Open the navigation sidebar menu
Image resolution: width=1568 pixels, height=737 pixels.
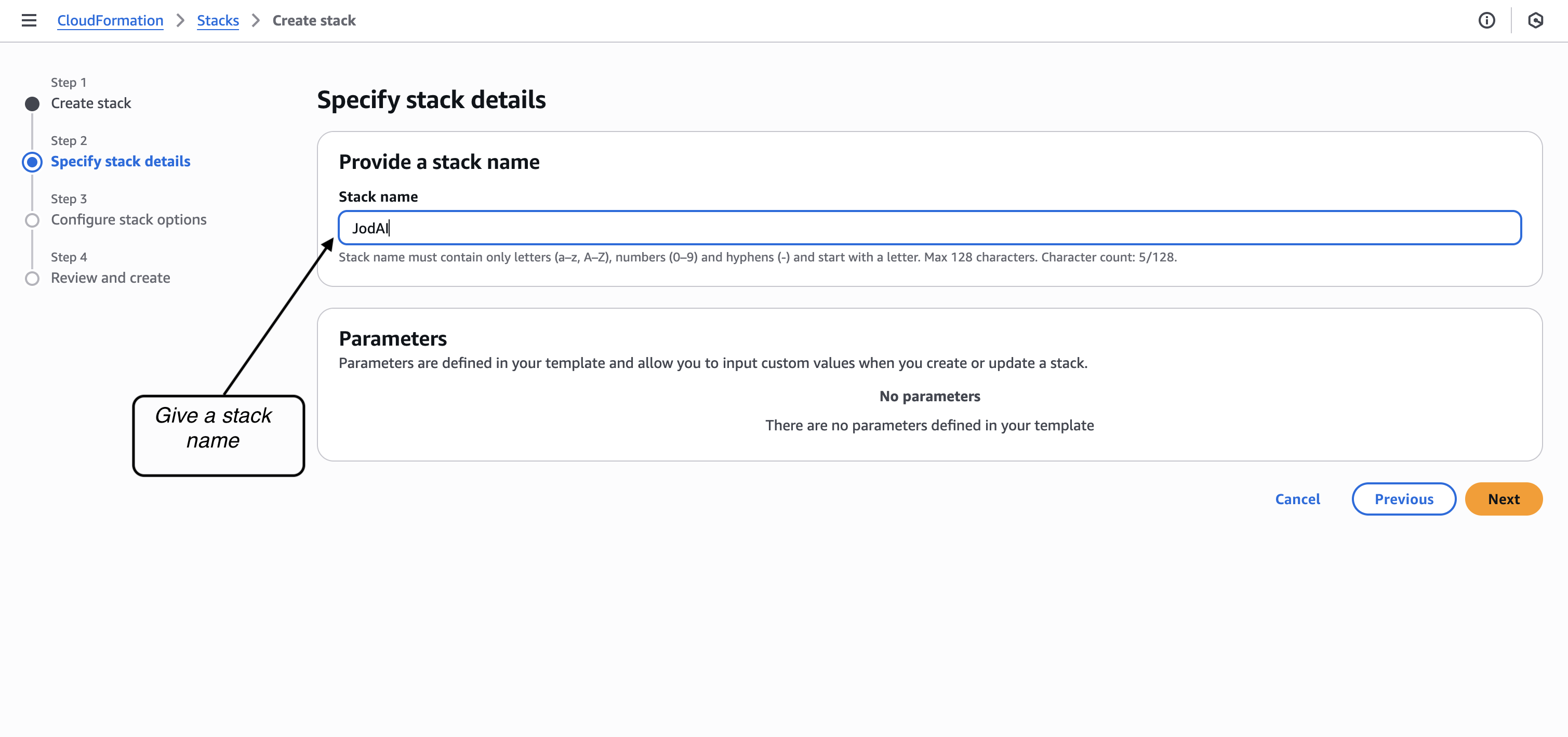(x=29, y=20)
